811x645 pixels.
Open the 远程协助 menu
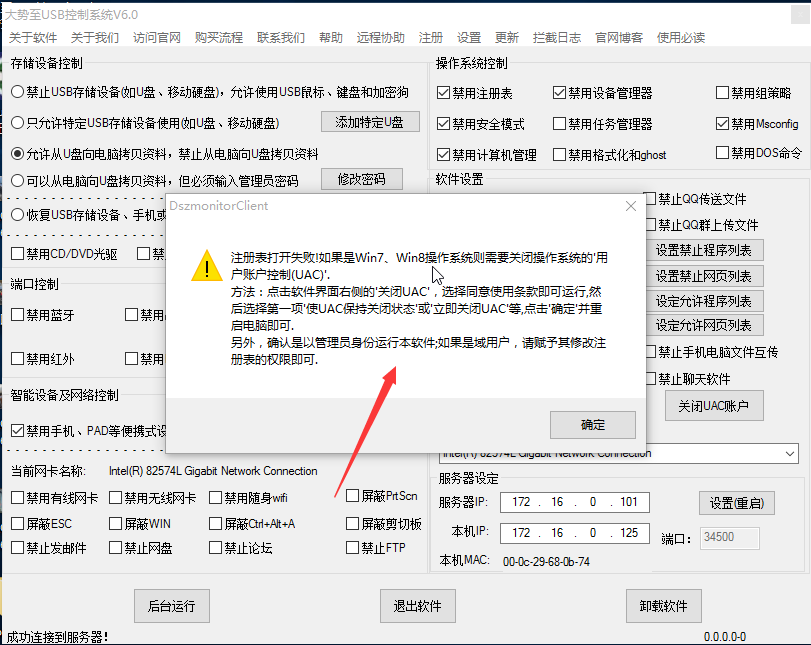(381, 38)
